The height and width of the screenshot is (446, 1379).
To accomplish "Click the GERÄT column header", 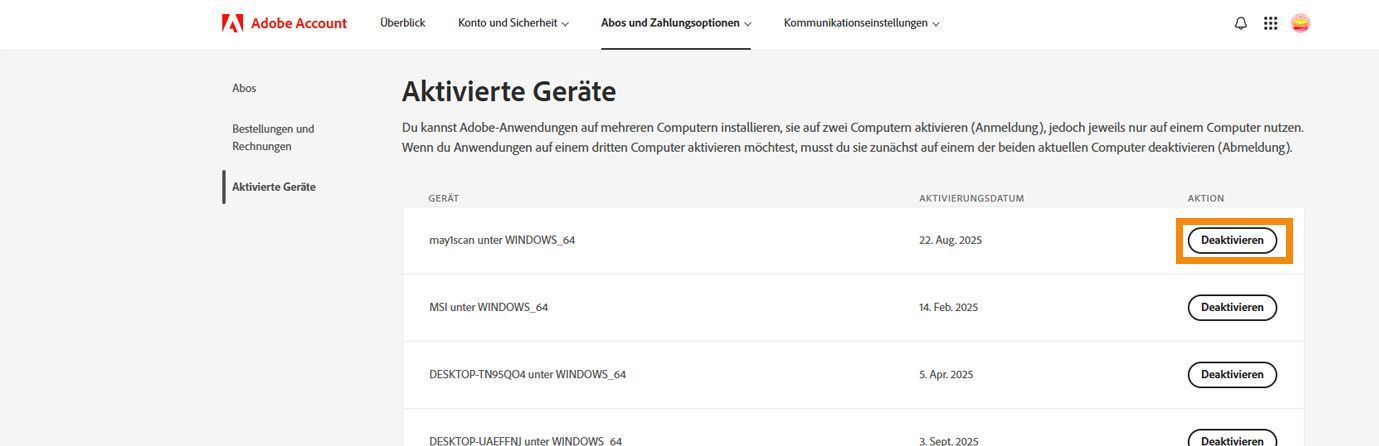I will click(443, 199).
